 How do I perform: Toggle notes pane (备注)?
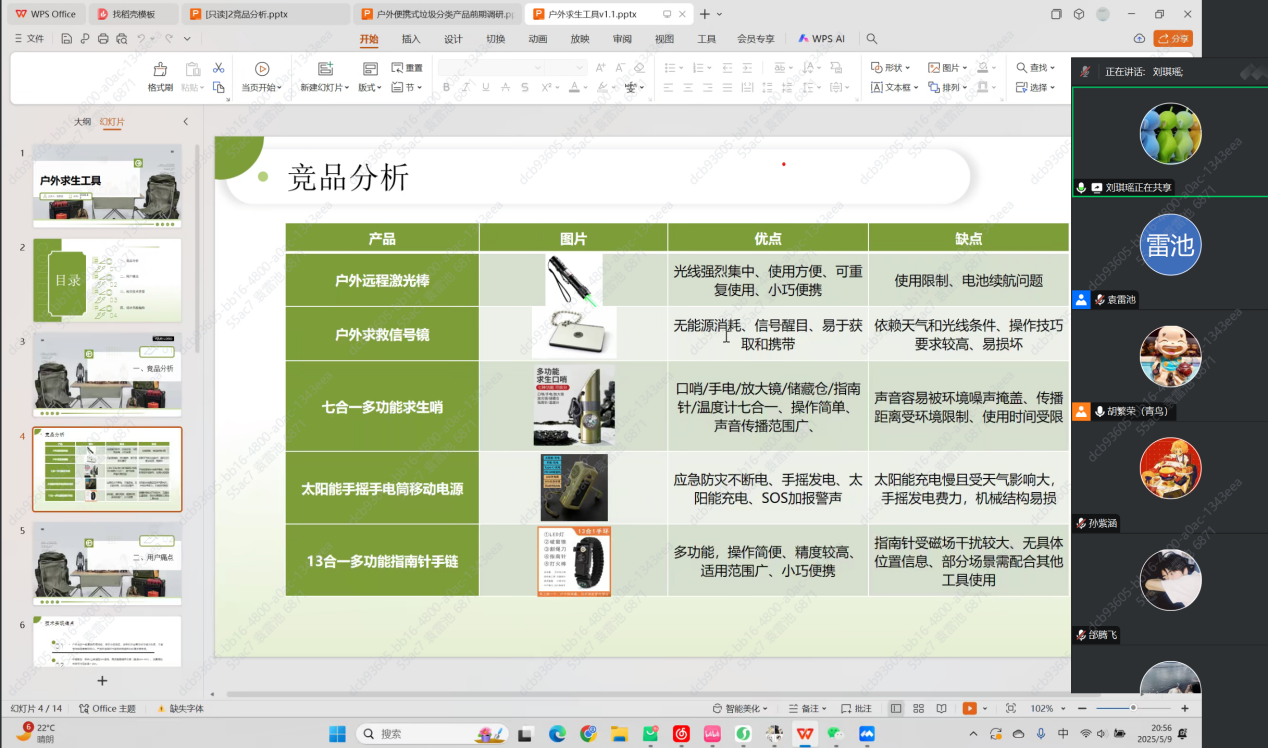[809, 708]
